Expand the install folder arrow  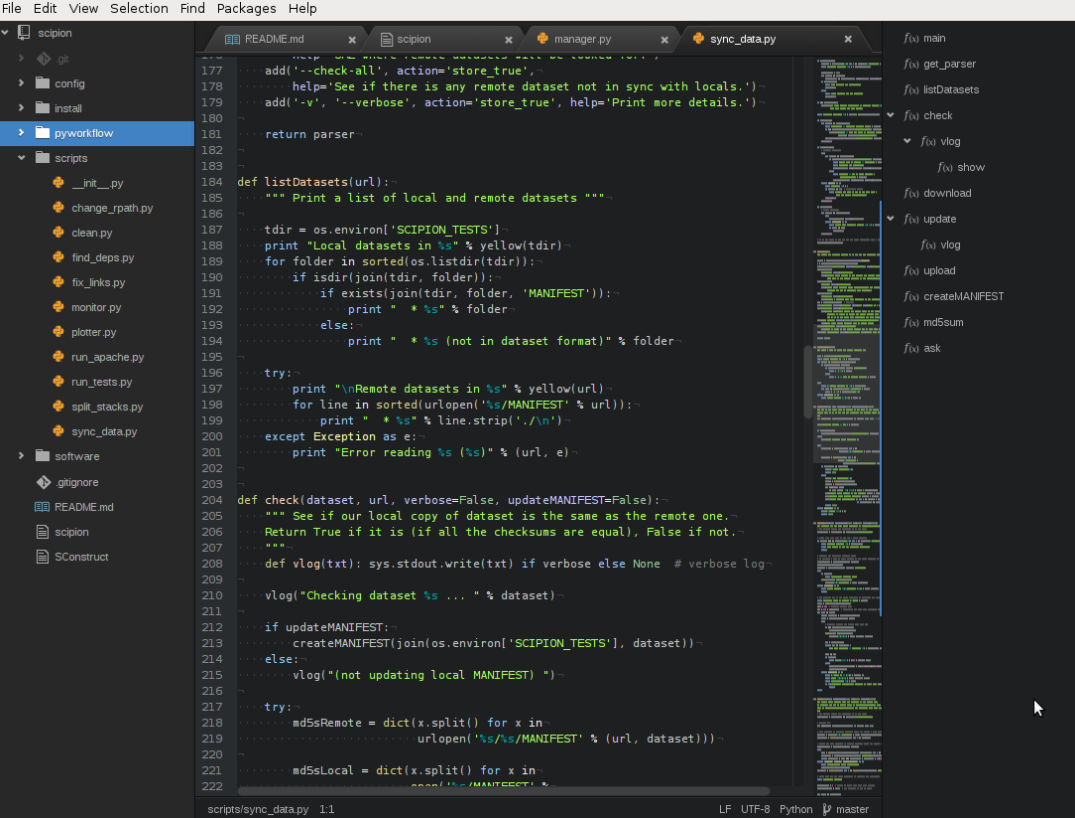coord(21,108)
